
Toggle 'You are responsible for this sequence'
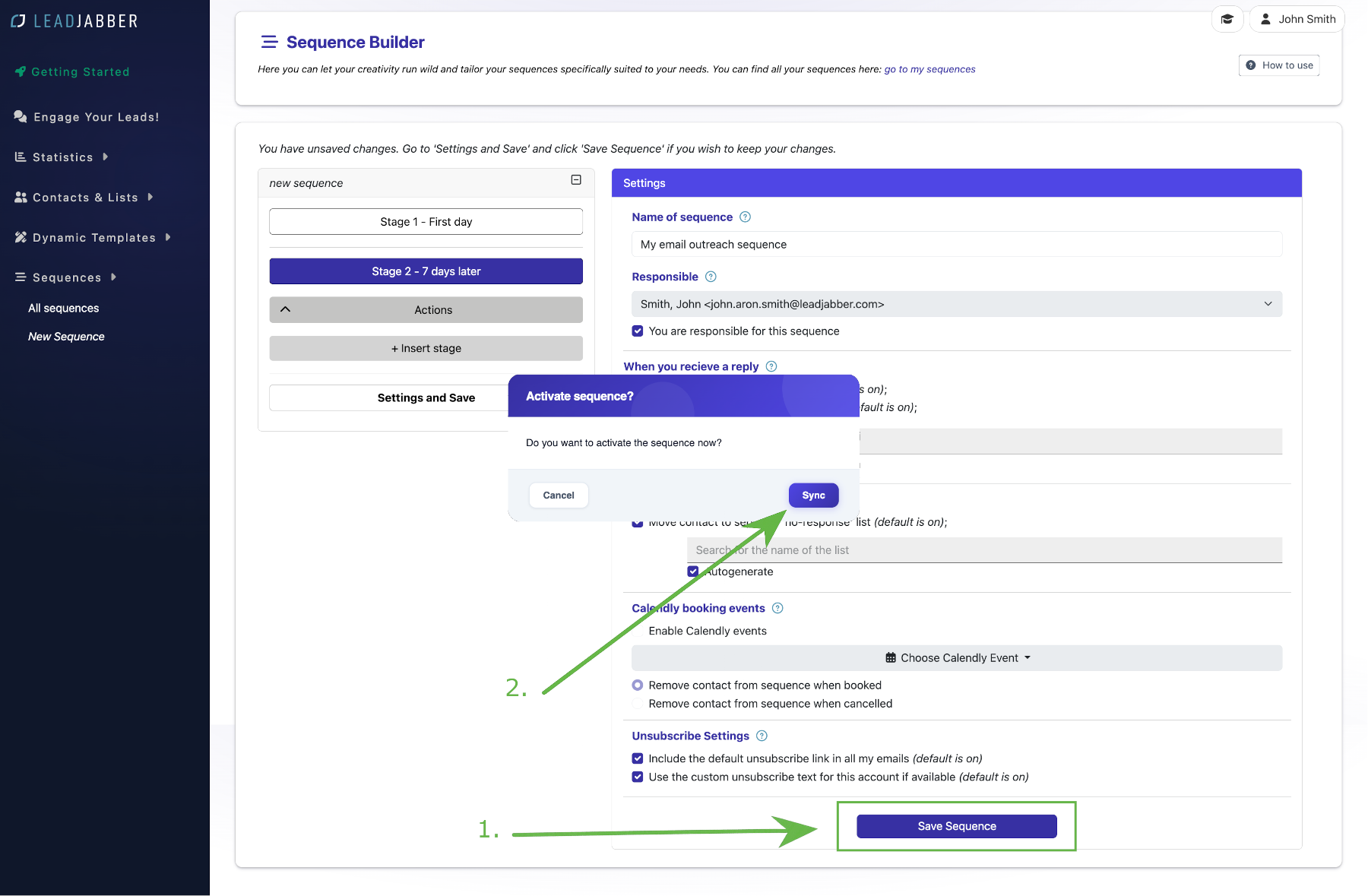point(638,331)
